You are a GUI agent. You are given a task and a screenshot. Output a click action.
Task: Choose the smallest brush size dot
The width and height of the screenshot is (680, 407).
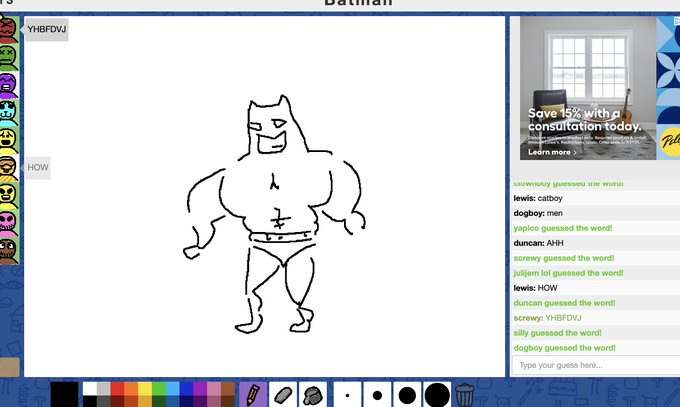click(347, 395)
